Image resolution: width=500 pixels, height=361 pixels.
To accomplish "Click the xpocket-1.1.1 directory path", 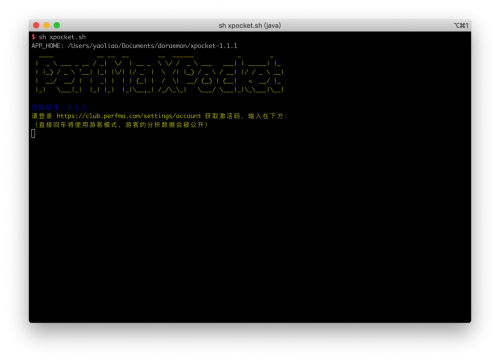I will [x=214, y=46].
